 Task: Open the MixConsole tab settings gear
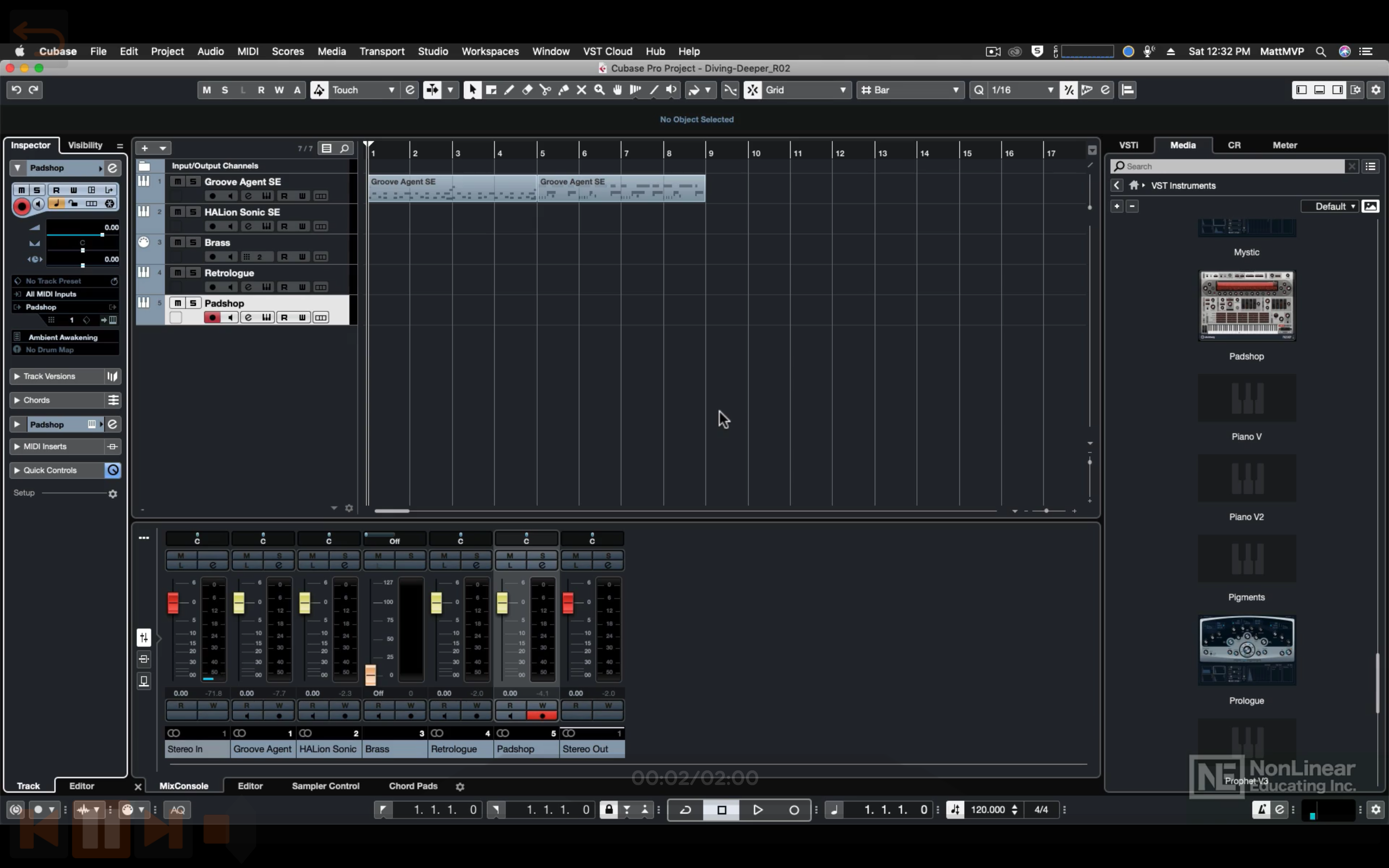(x=460, y=787)
